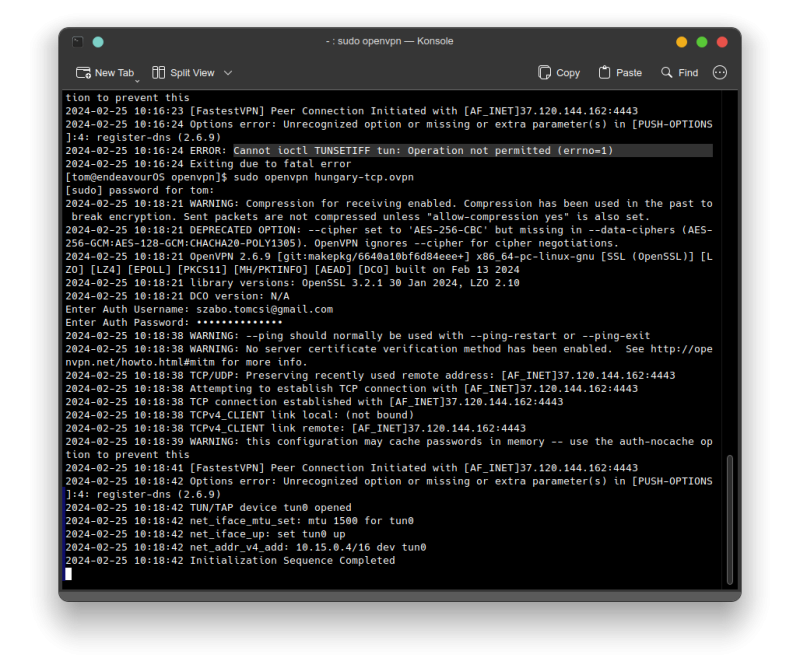Click 'TCPv4_CLIENT link remote' line
Screen dimensions: 800x668
tap(295, 428)
